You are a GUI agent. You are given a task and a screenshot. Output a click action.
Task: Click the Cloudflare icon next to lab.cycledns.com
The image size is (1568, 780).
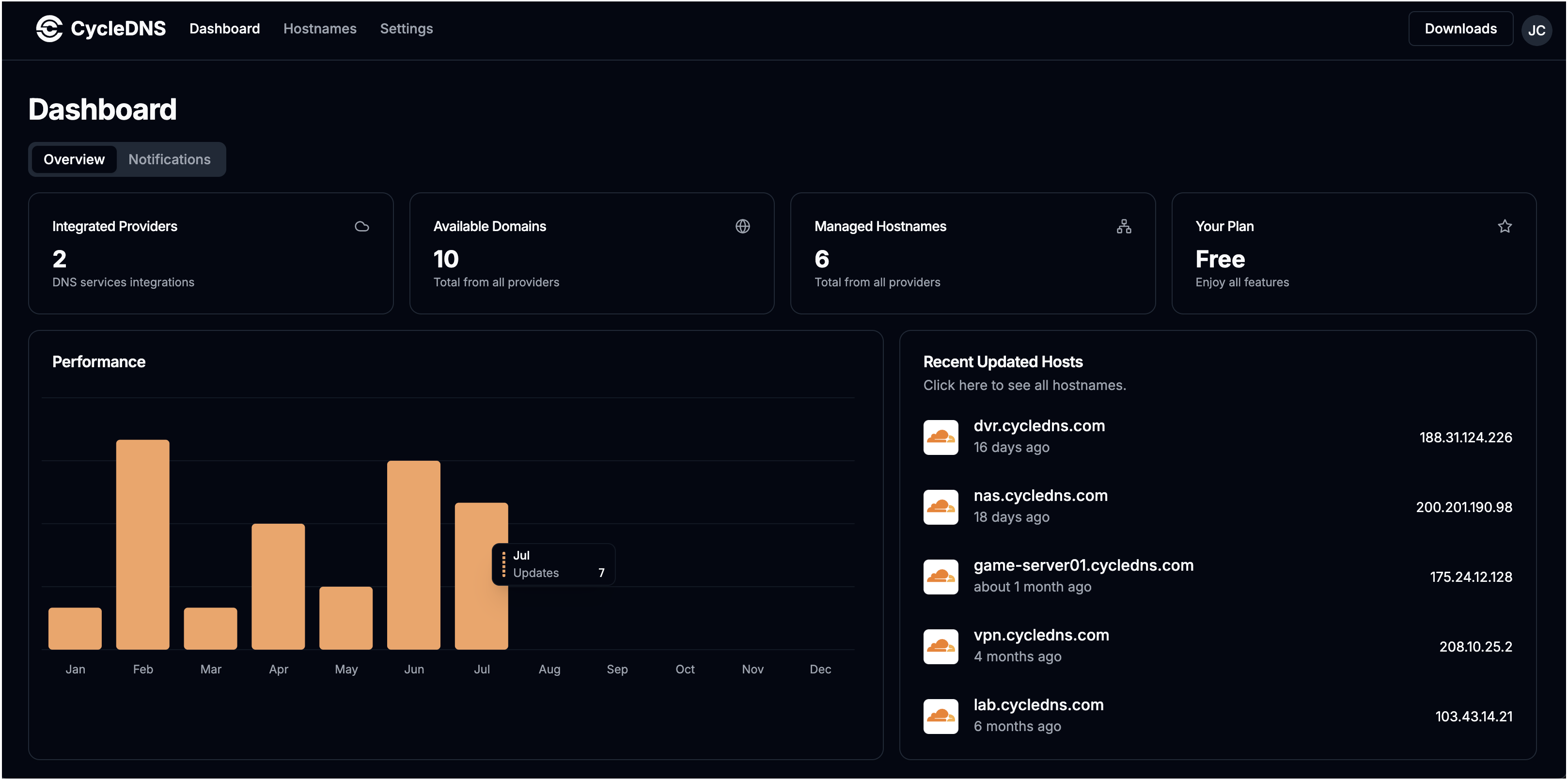point(941,716)
